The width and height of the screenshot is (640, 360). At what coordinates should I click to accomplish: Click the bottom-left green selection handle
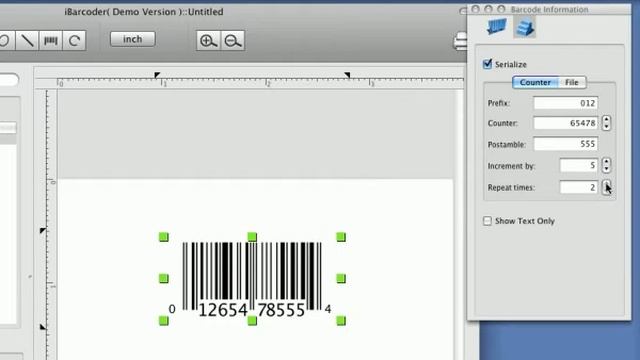coord(164,321)
